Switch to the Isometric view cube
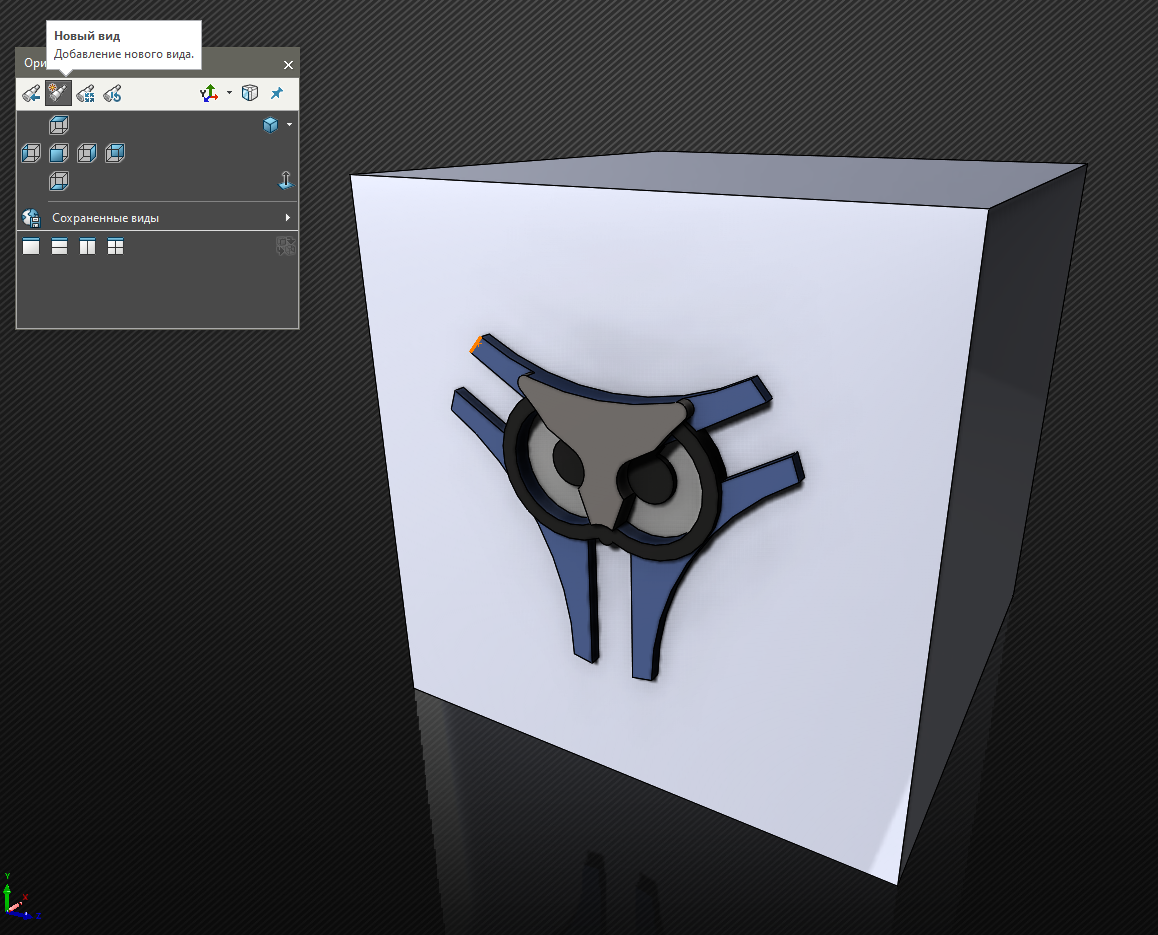 coord(270,125)
